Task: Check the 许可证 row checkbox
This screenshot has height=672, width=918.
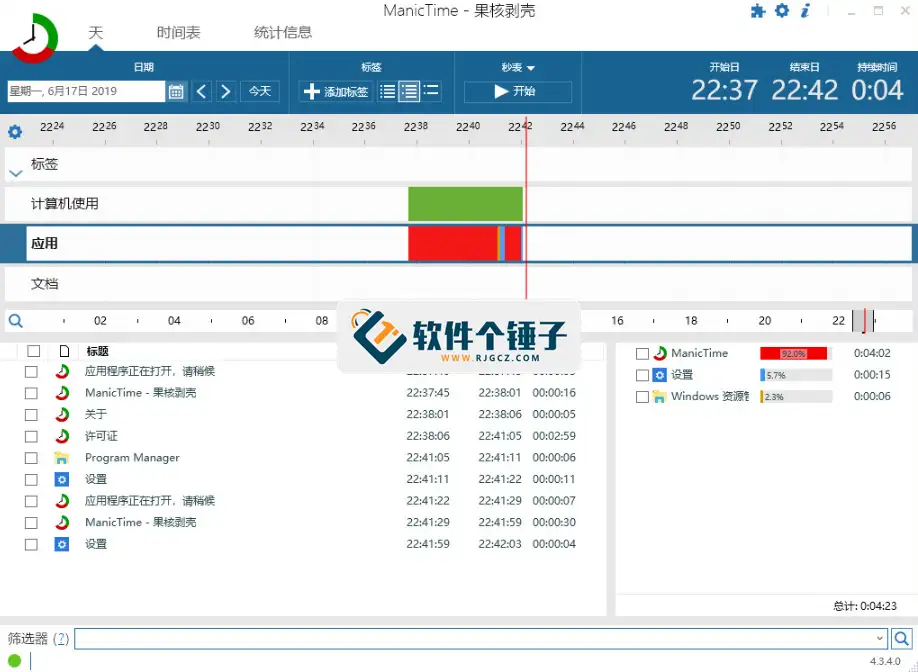Action: [31, 437]
